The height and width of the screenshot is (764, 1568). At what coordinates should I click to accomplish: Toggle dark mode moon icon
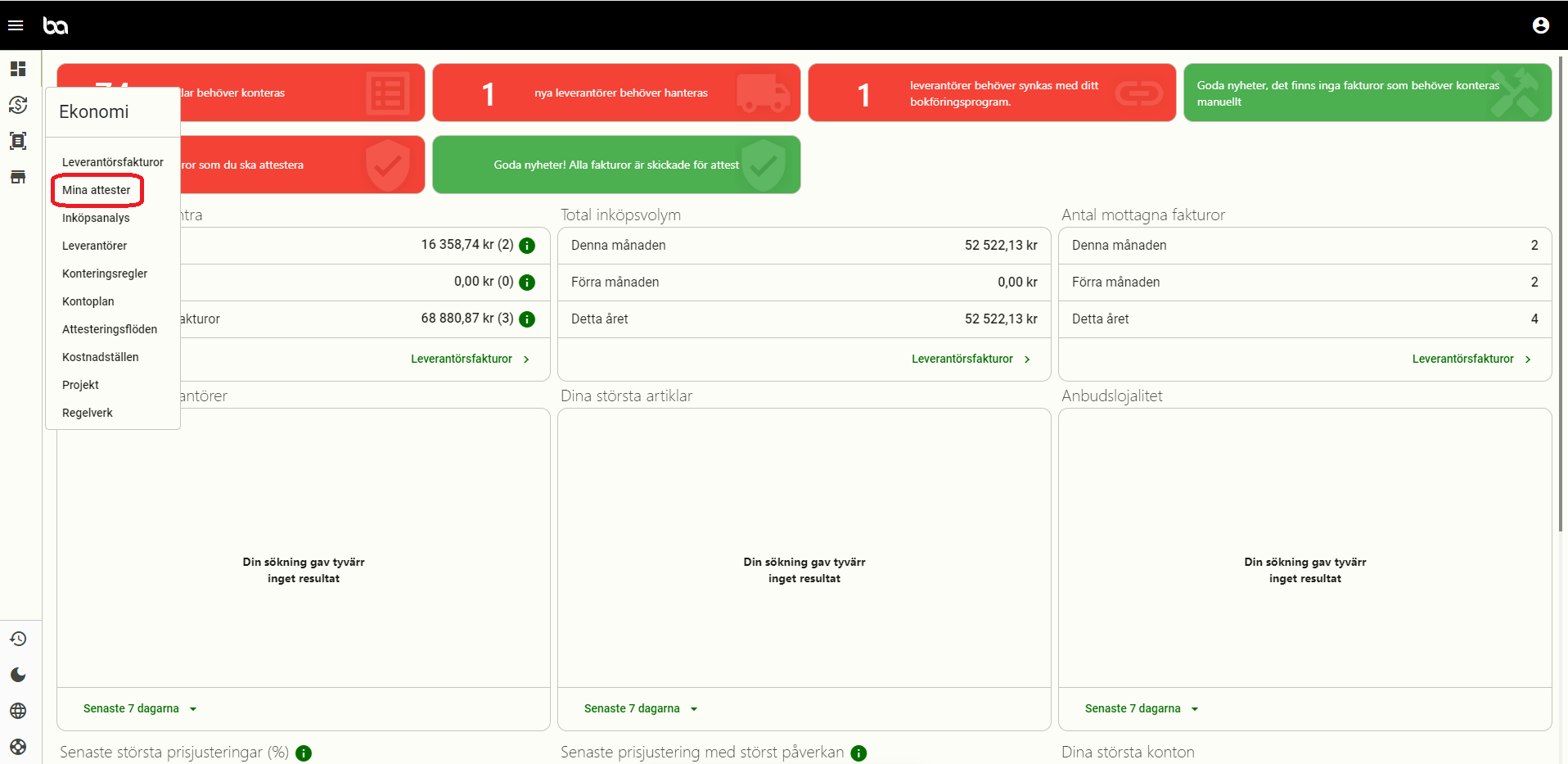18,675
